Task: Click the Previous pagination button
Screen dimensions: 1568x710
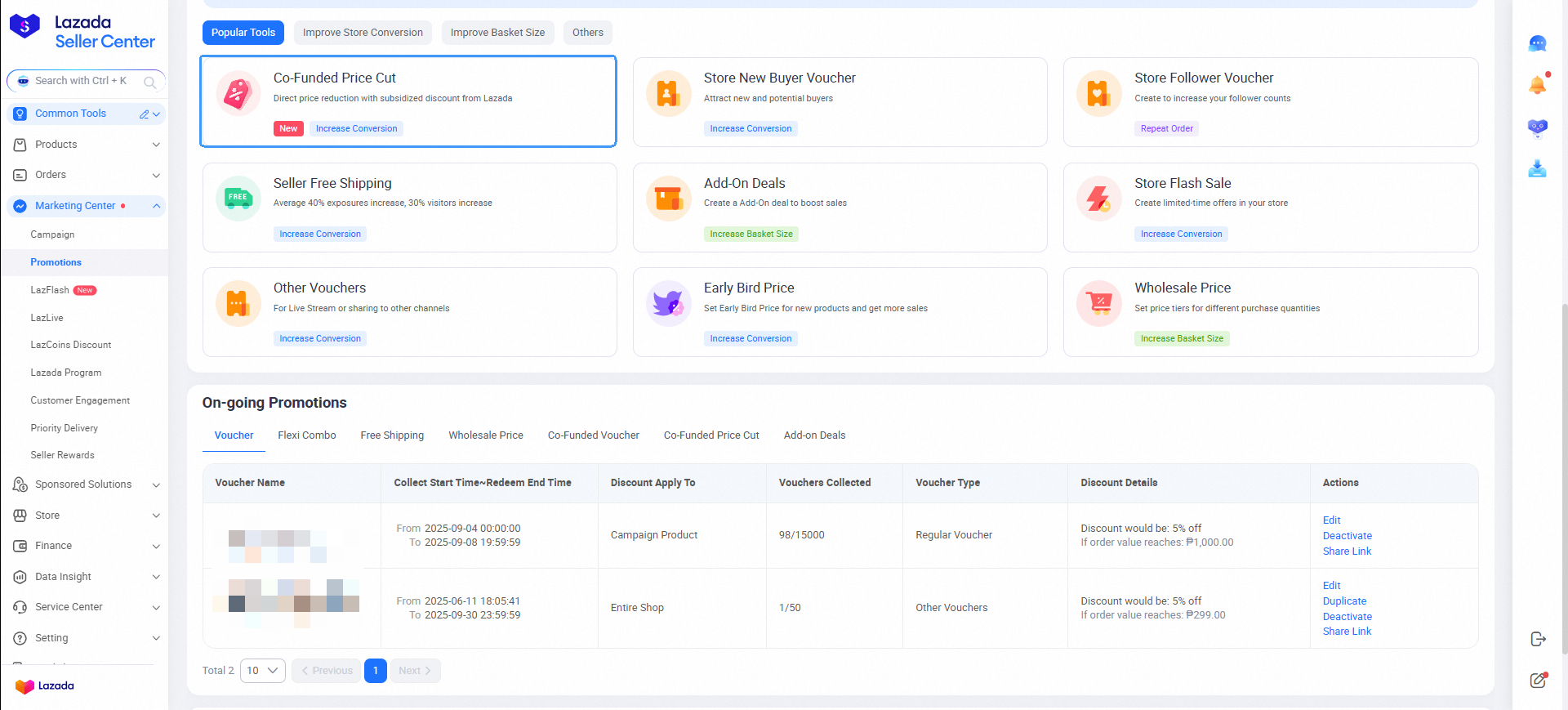Action: tap(327, 671)
